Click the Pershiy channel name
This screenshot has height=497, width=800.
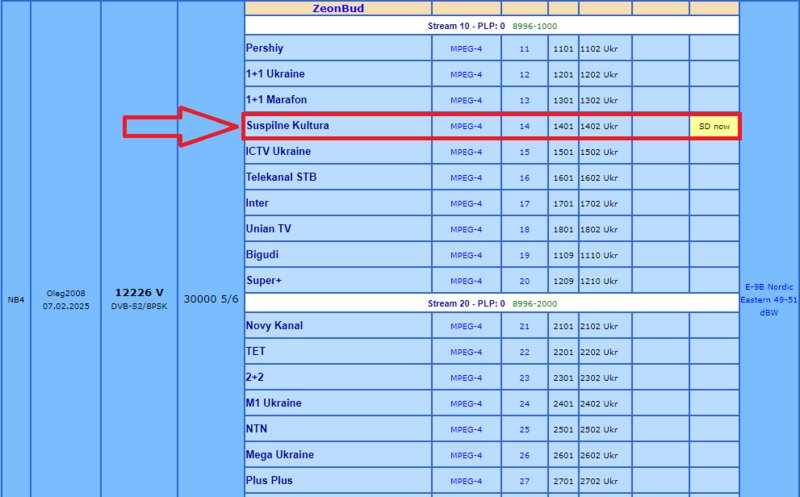(267, 48)
